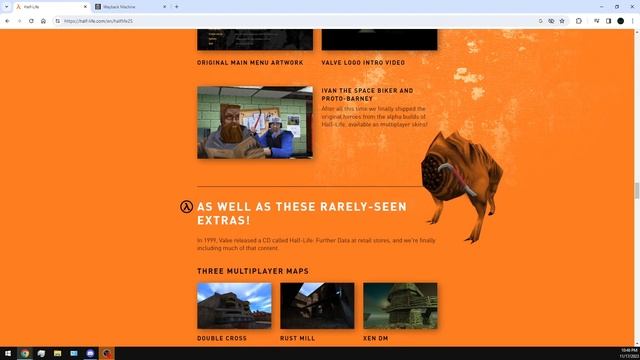Open the Double Cross map thumbnail

[x=234, y=305]
